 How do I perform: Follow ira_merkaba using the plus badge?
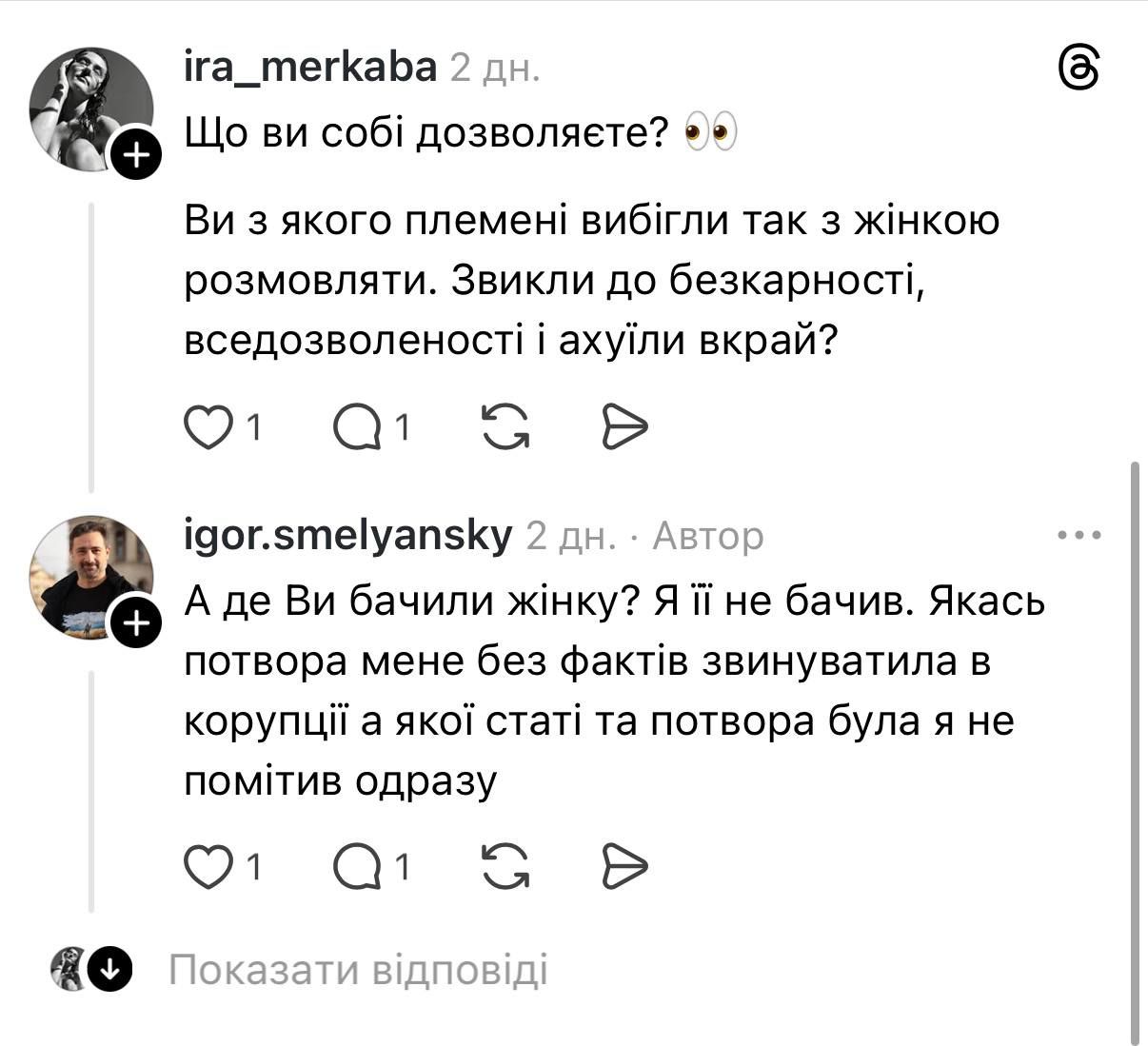(138, 154)
